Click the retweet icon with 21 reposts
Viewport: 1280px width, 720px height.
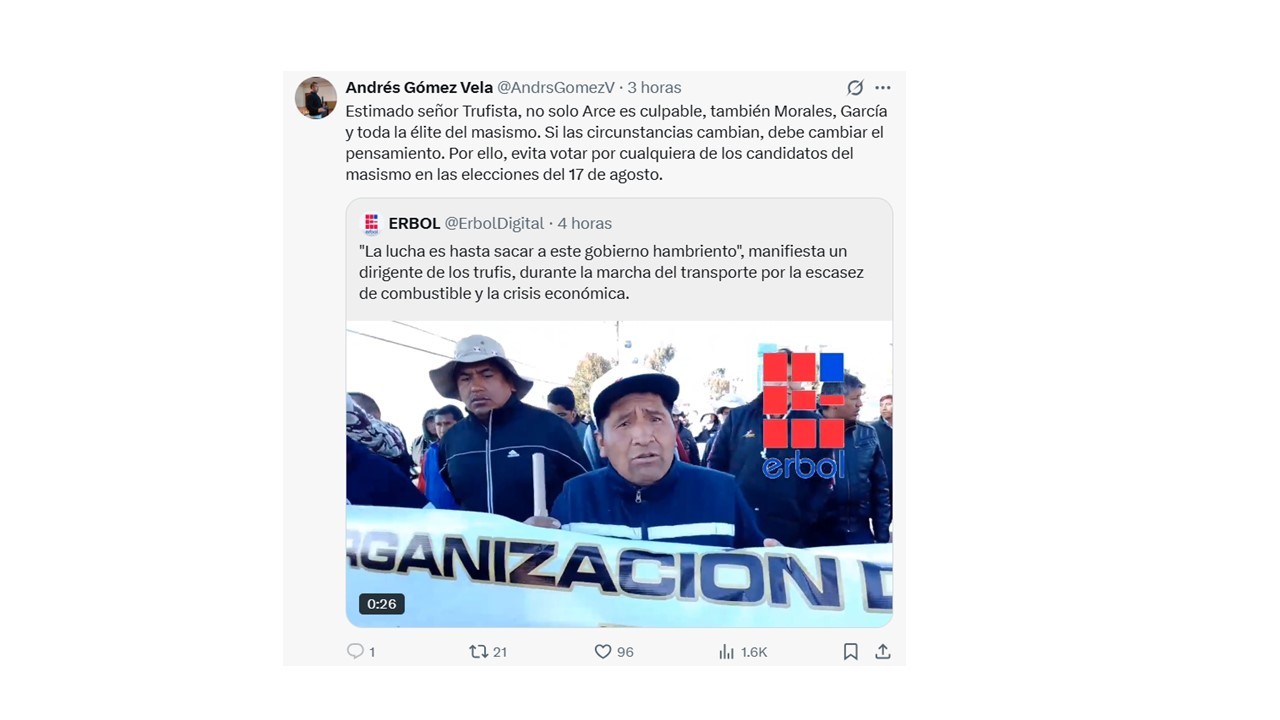pyautogui.click(x=478, y=651)
